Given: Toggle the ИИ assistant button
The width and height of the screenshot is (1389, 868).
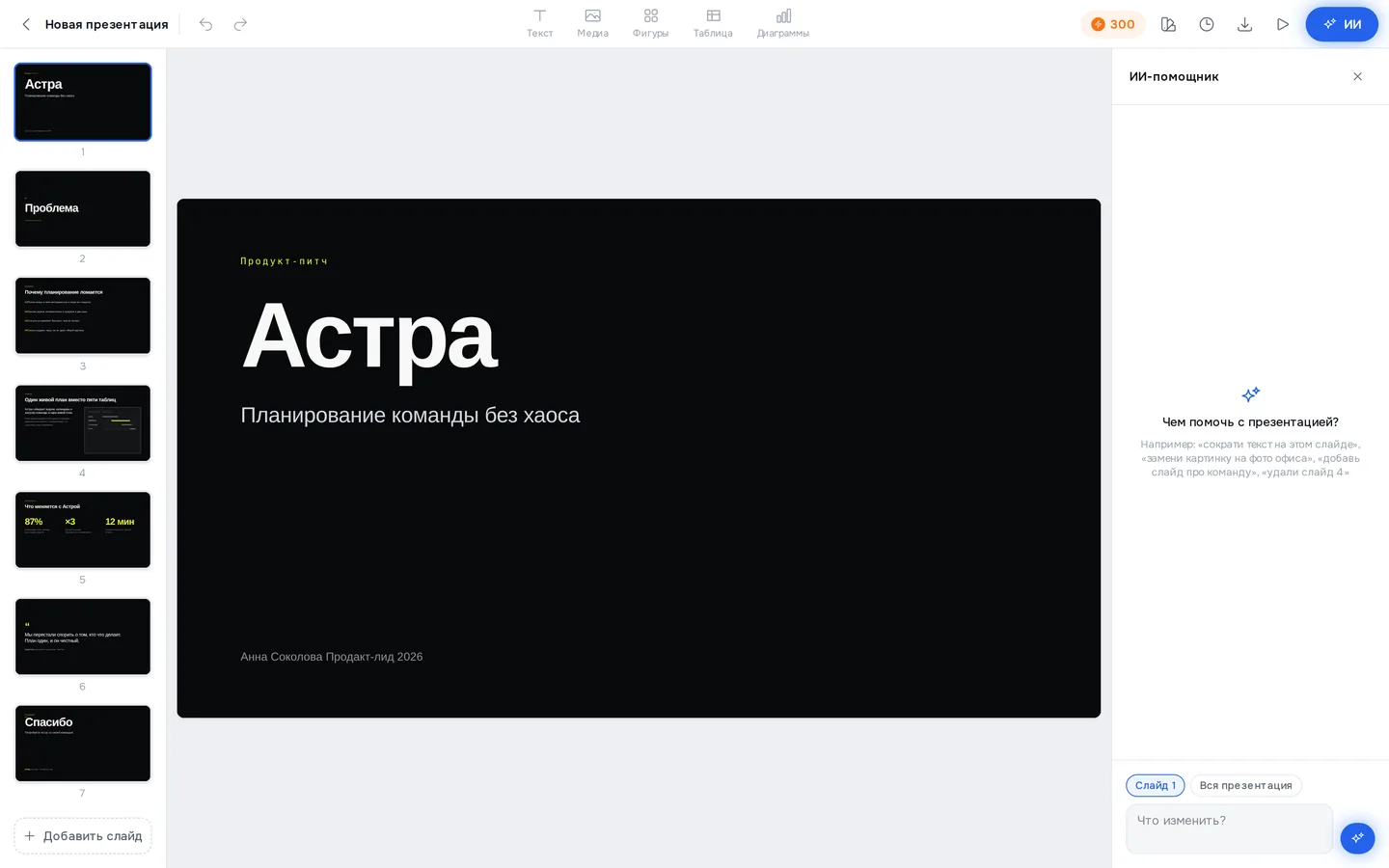Looking at the screenshot, I should [1342, 24].
